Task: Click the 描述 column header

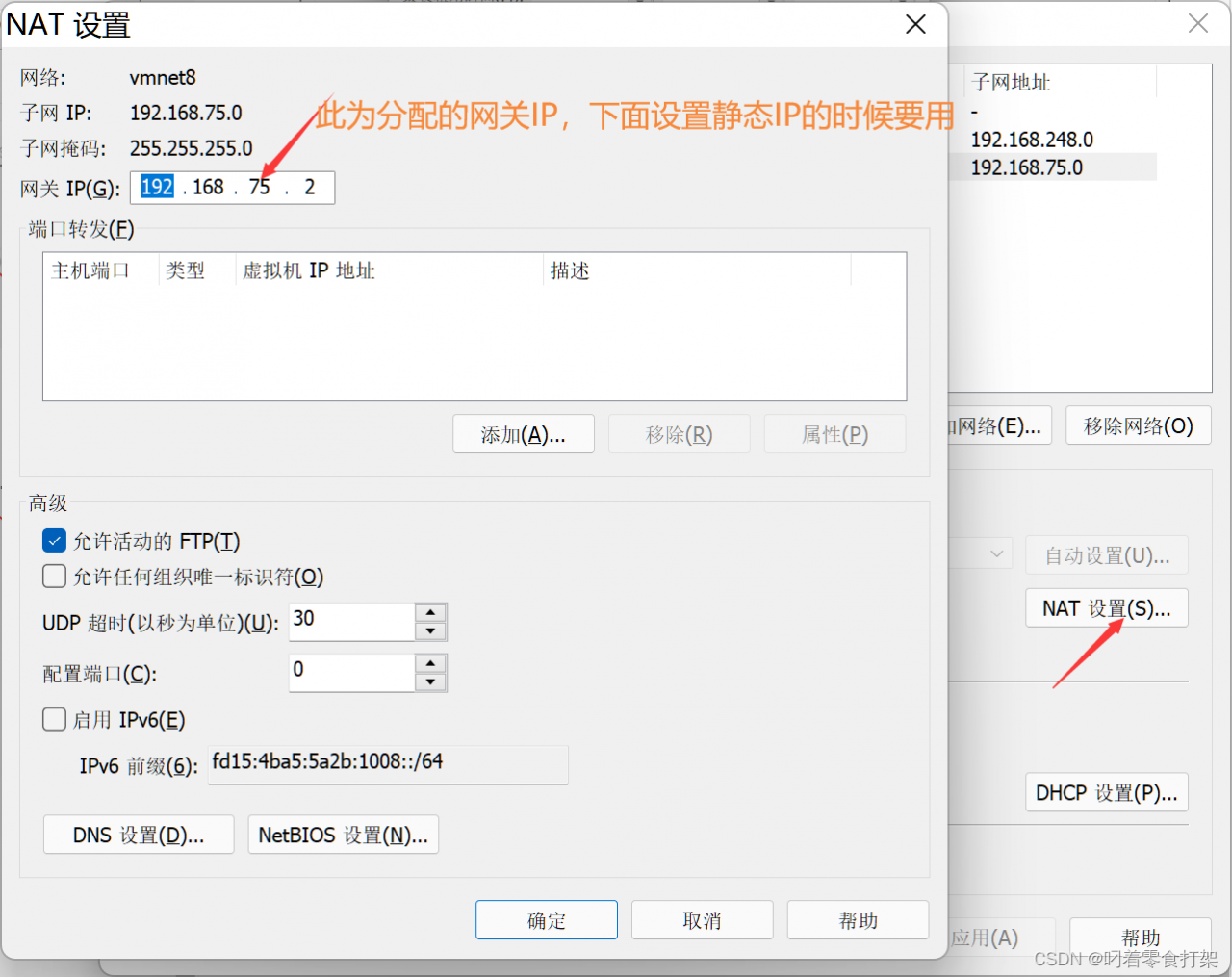Action: click(697, 270)
